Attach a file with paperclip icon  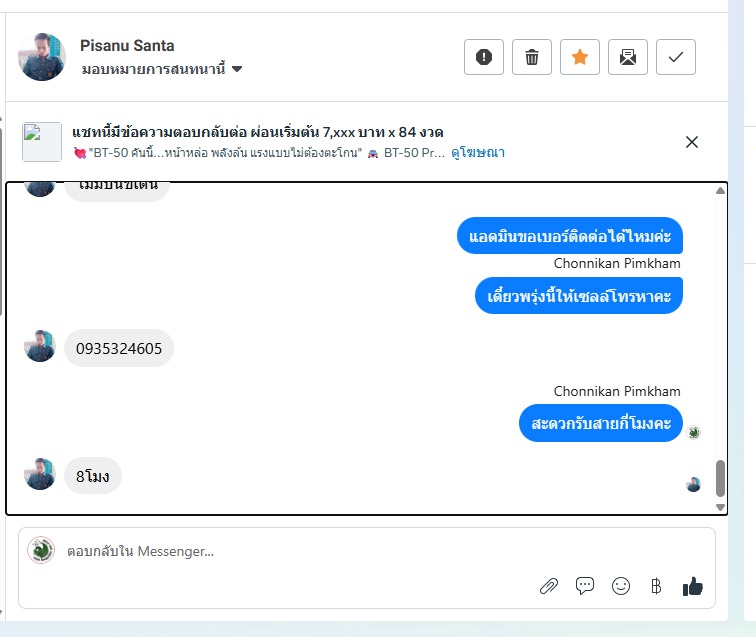tap(549, 586)
